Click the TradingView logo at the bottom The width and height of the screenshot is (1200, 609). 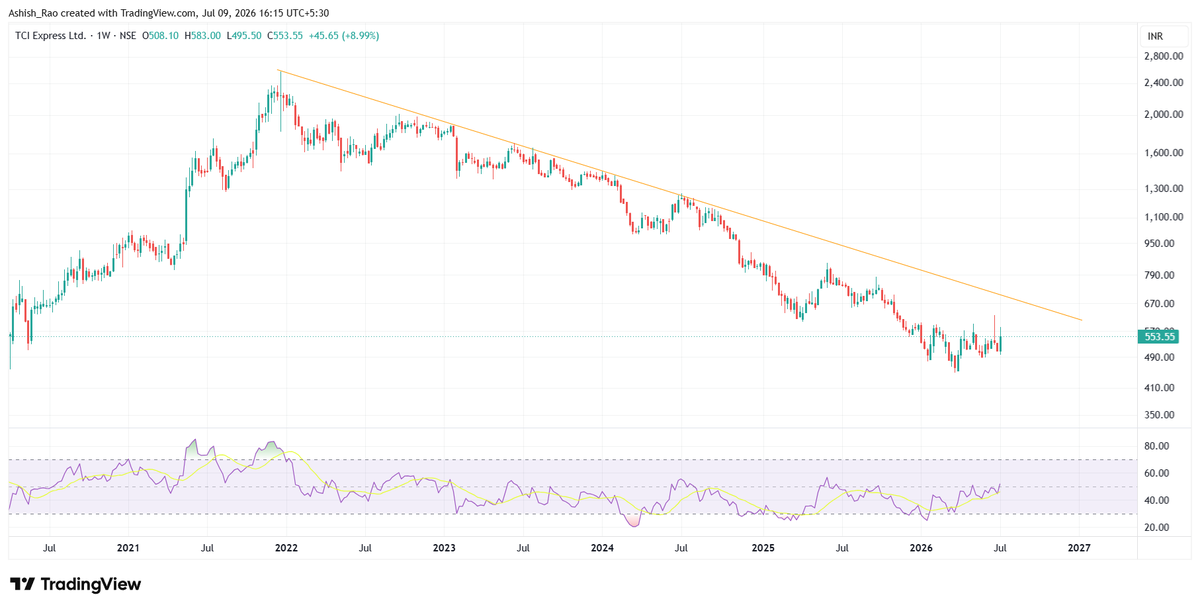(75, 584)
